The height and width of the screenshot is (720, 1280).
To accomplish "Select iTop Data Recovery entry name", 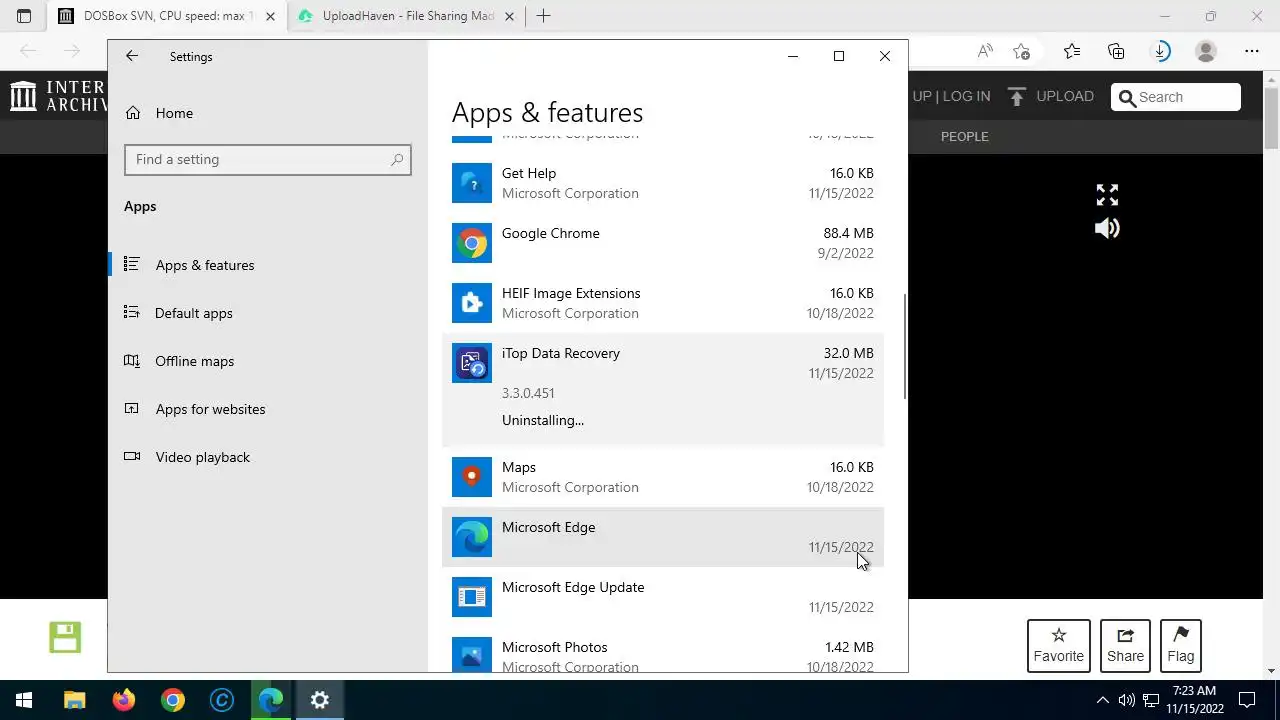I will [x=561, y=353].
